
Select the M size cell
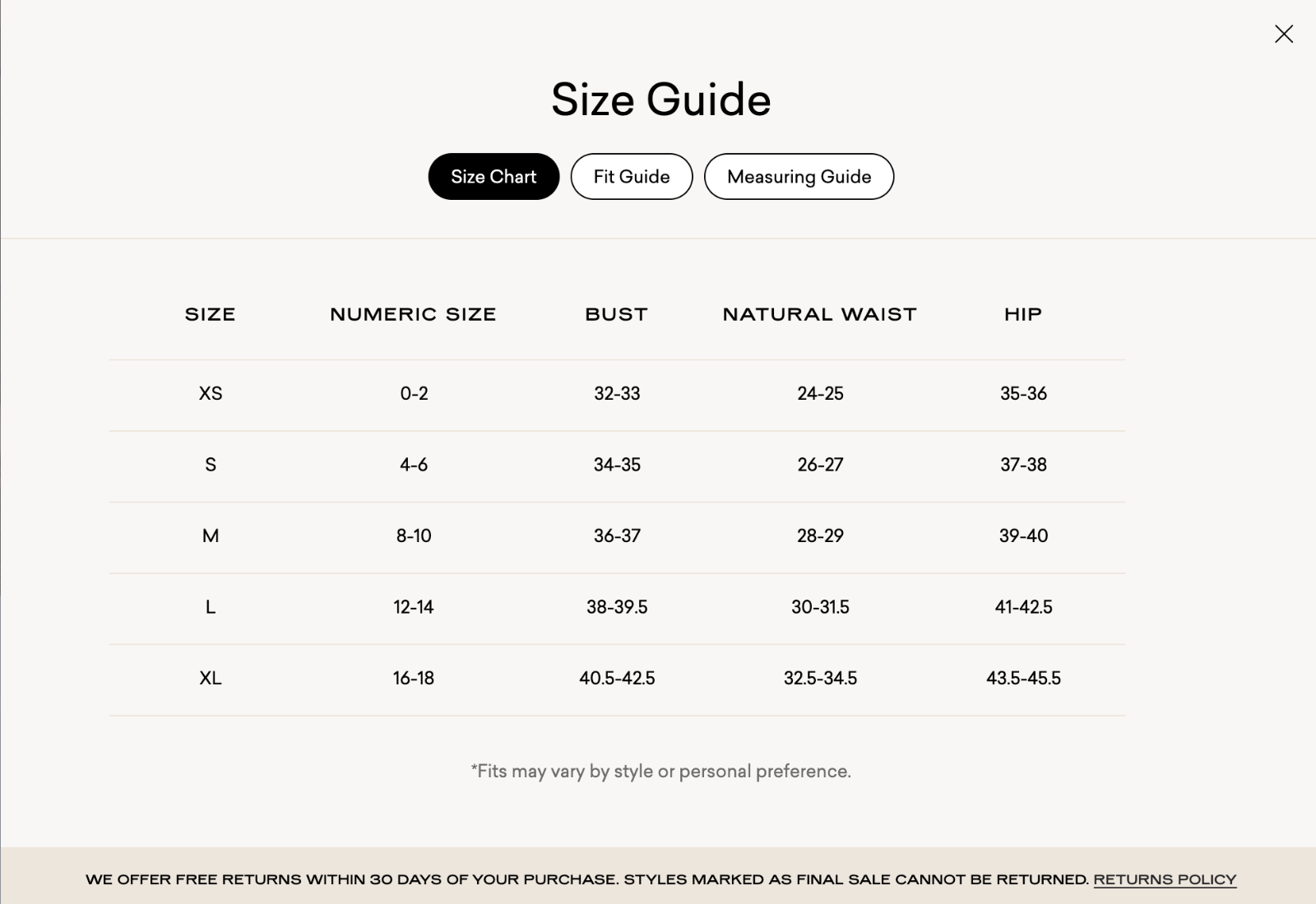coord(211,535)
